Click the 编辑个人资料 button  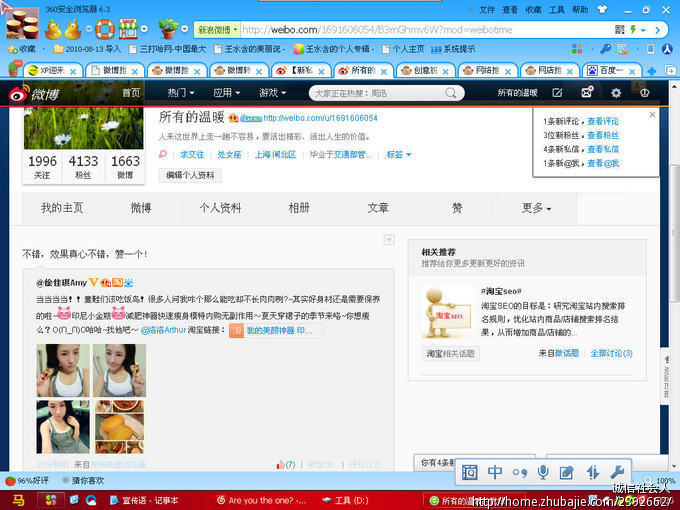[x=190, y=175]
